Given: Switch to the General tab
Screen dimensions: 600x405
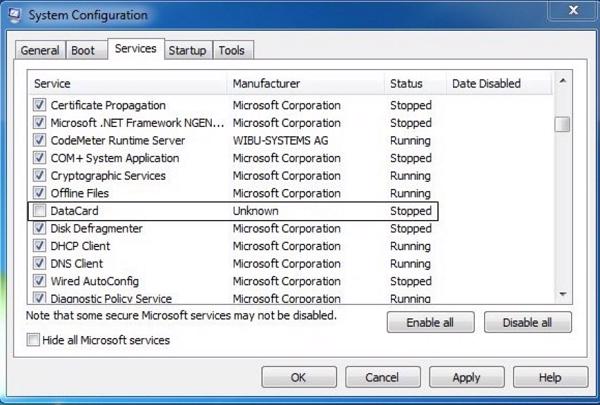Looking at the screenshot, I should [42, 51].
